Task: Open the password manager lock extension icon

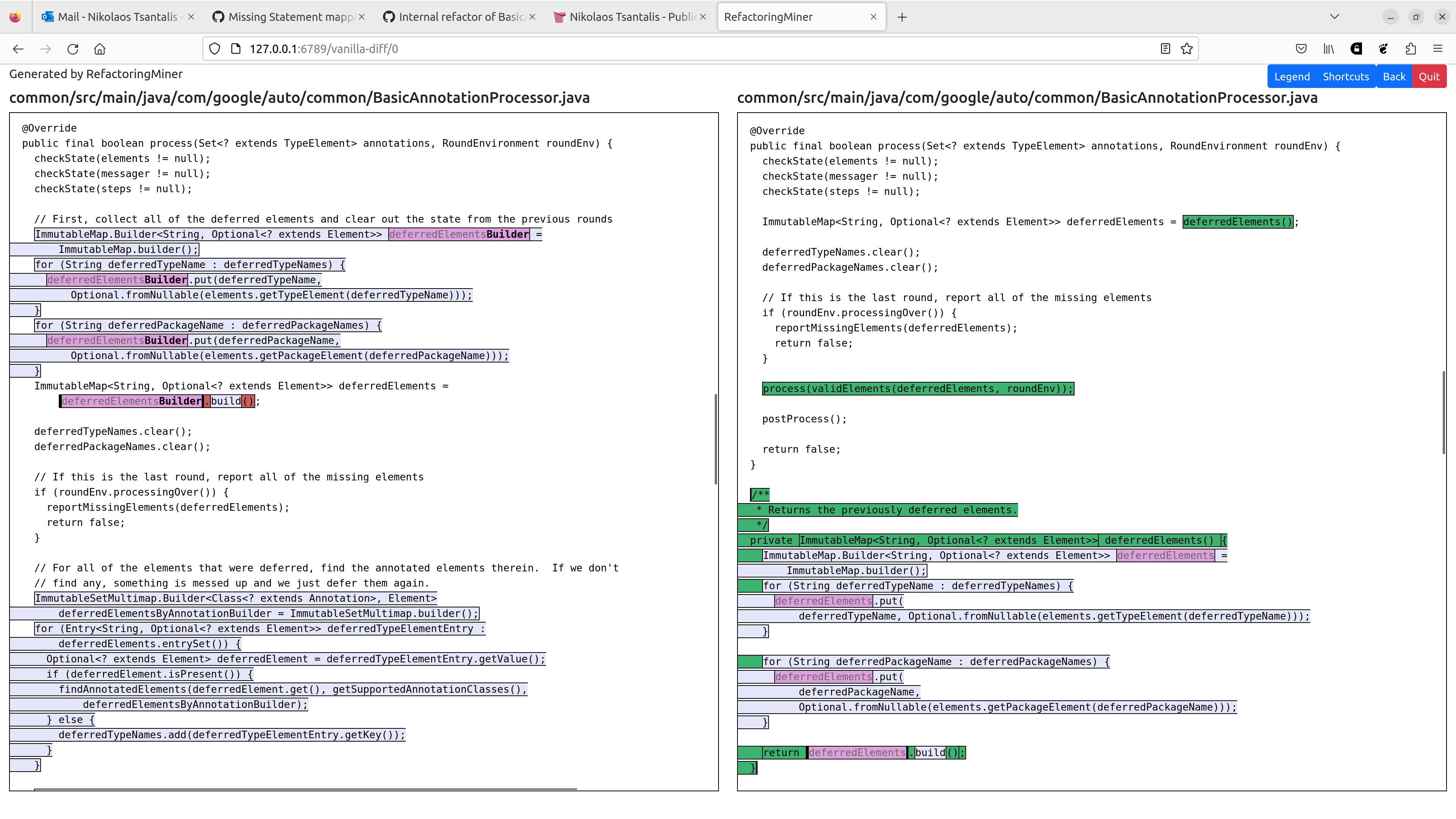Action: click(x=1356, y=49)
